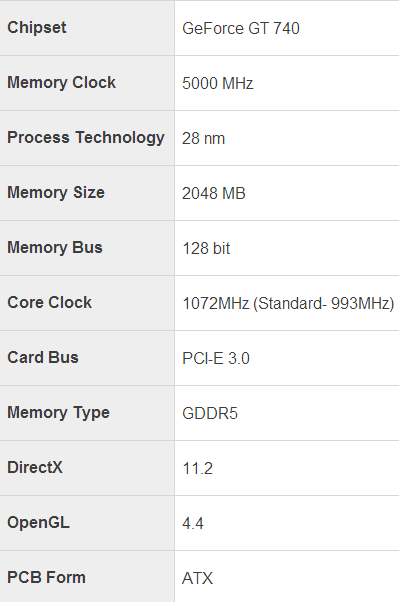Click the Core Clock label

50,302
